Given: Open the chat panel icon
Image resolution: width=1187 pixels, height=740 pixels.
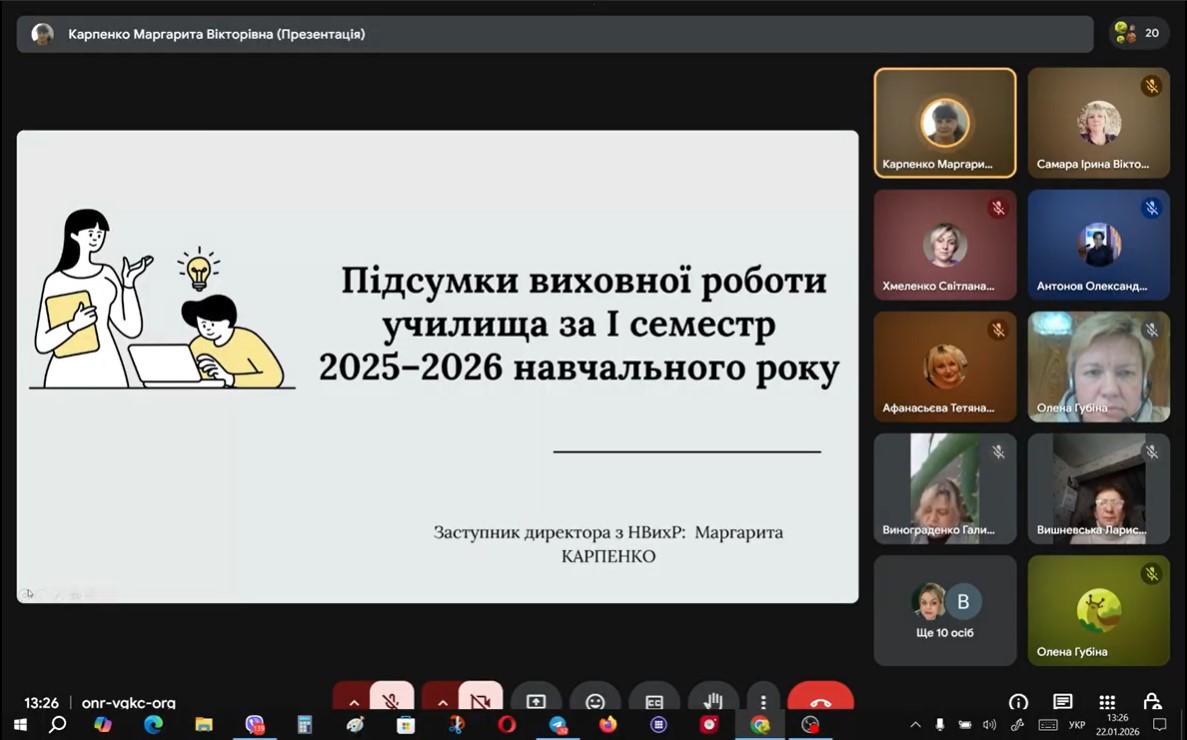Looking at the screenshot, I should click(x=1062, y=702).
